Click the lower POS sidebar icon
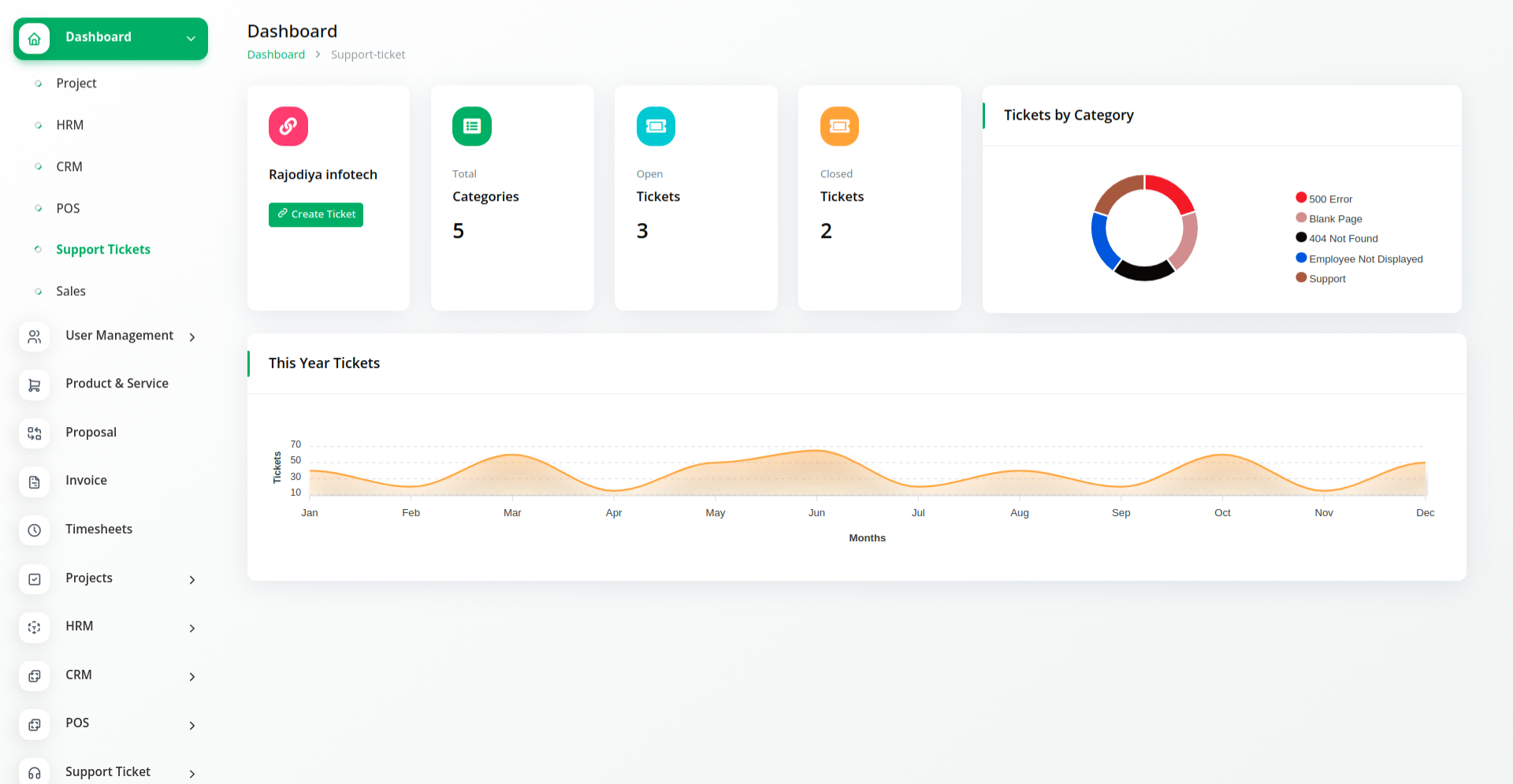This screenshot has width=1513, height=784. tap(35, 725)
